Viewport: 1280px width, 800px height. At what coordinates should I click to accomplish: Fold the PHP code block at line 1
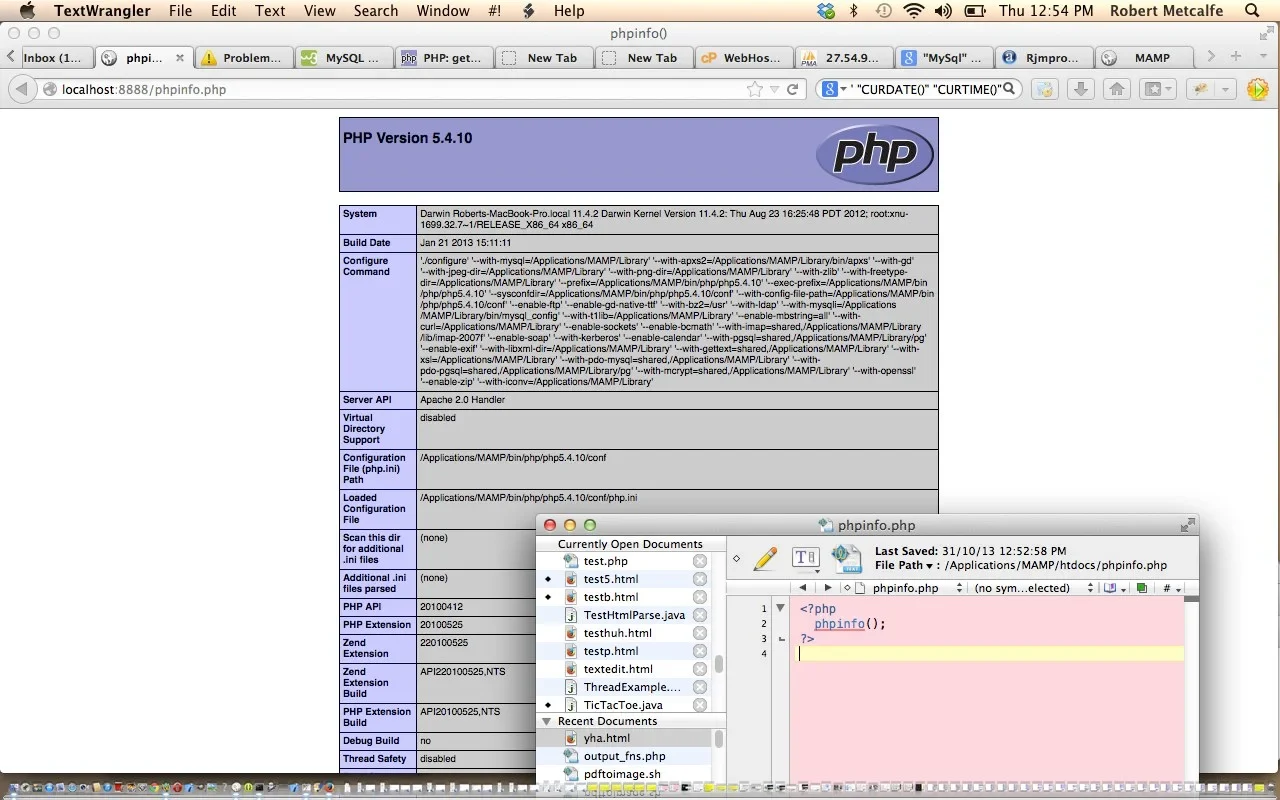click(780, 608)
